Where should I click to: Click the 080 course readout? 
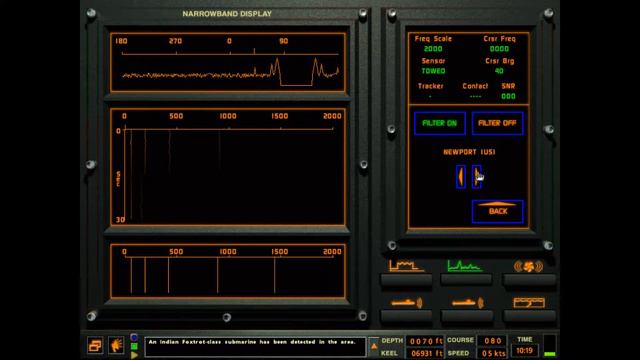[x=492, y=341]
